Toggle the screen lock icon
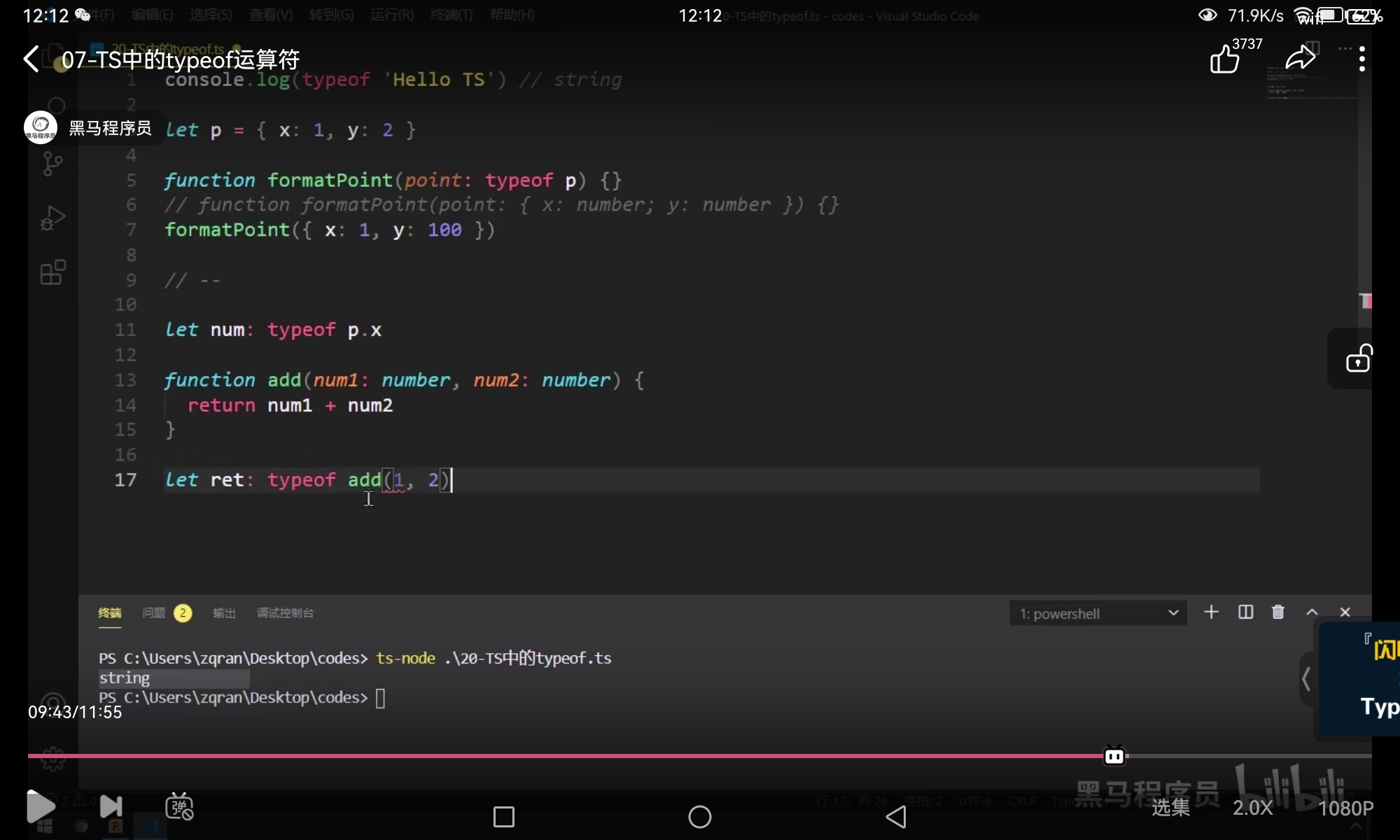 [1358, 359]
